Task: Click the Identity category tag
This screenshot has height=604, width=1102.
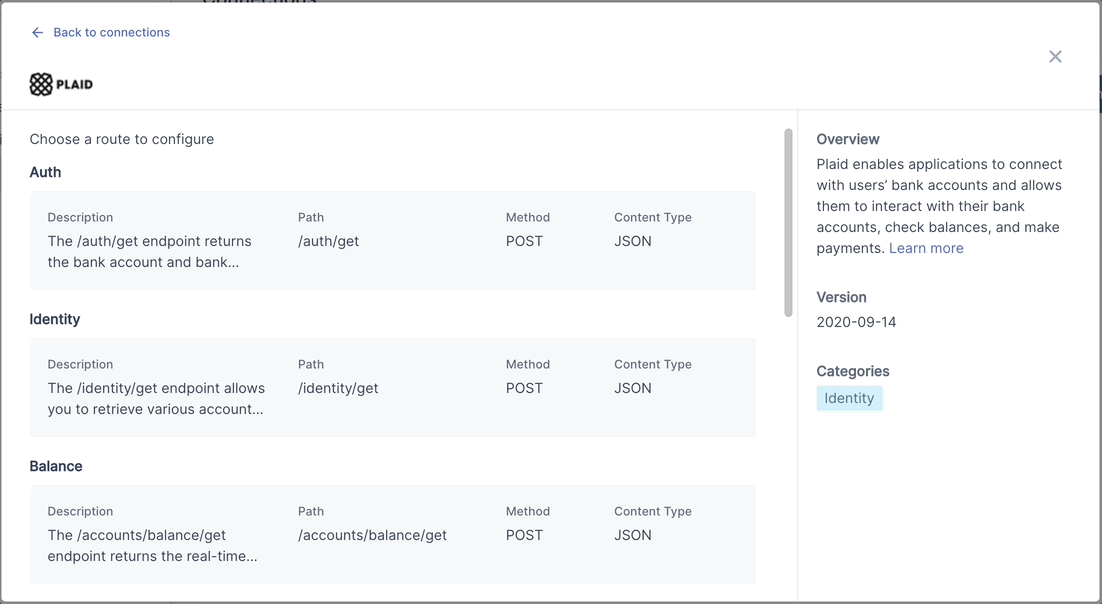Action: pos(849,398)
